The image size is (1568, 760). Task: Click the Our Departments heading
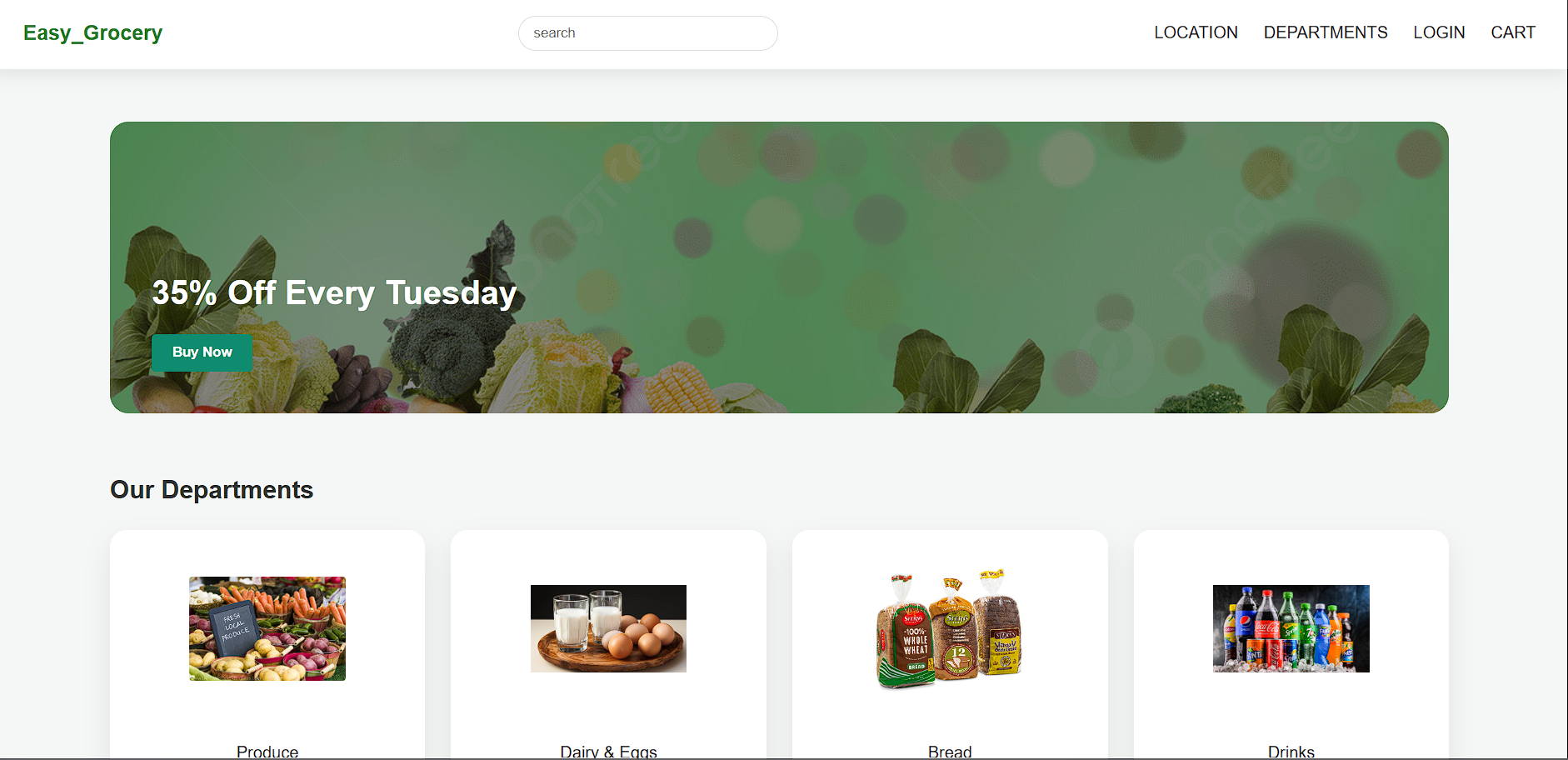tap(212, 490)
